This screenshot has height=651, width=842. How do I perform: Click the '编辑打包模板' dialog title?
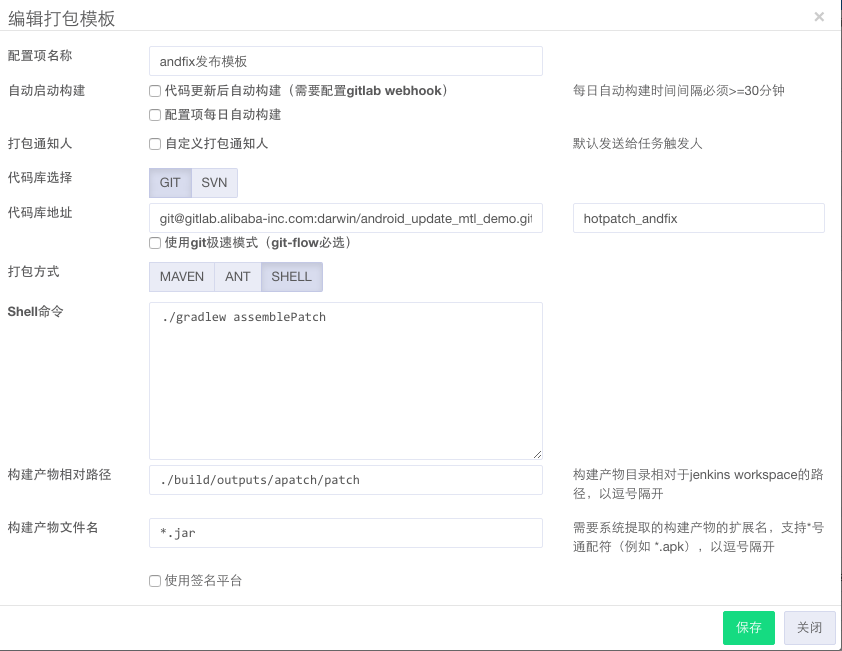[61, 18]
